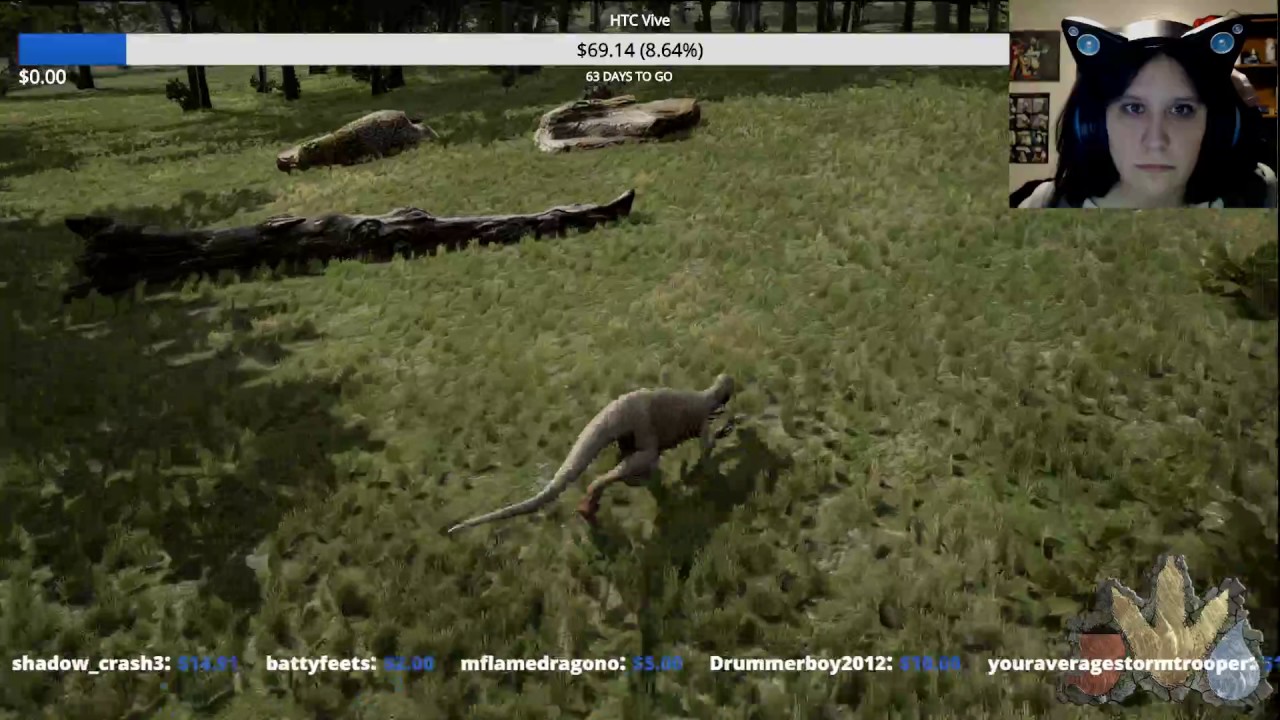Click the Drummerboy2012 donor name
1280x720 pixels.
[801, 663]
